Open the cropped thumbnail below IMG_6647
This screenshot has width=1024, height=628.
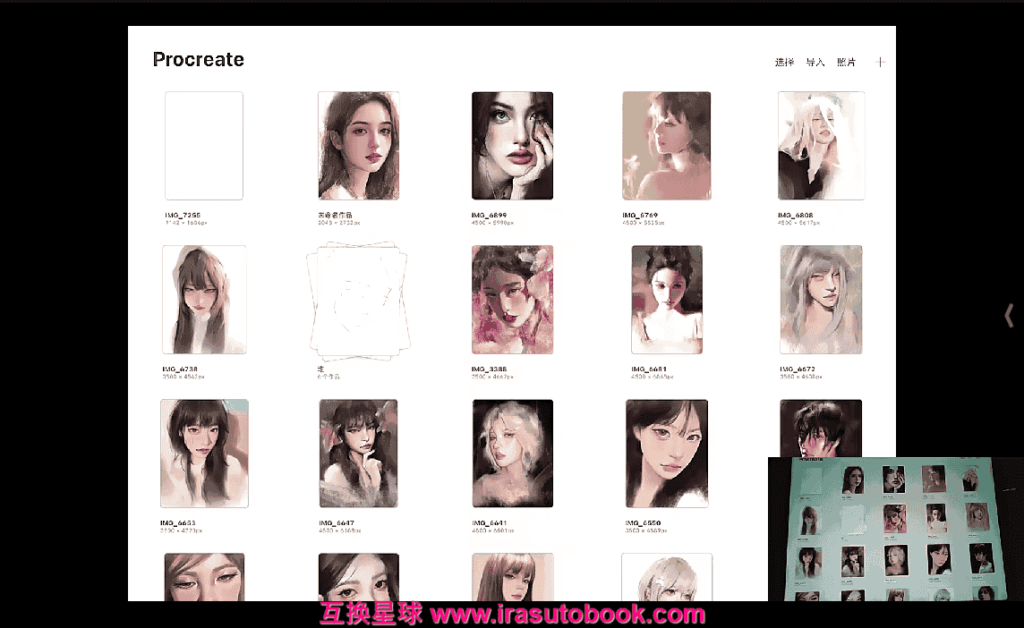(x=359, y=577)
